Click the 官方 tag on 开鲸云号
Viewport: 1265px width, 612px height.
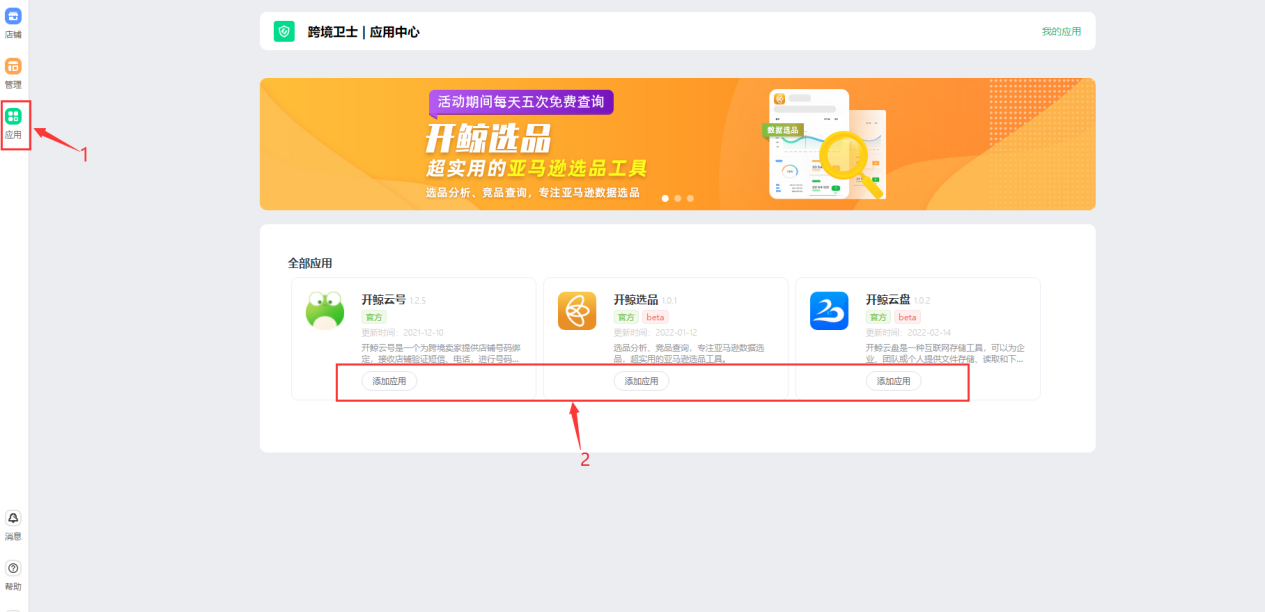[373, 316]
